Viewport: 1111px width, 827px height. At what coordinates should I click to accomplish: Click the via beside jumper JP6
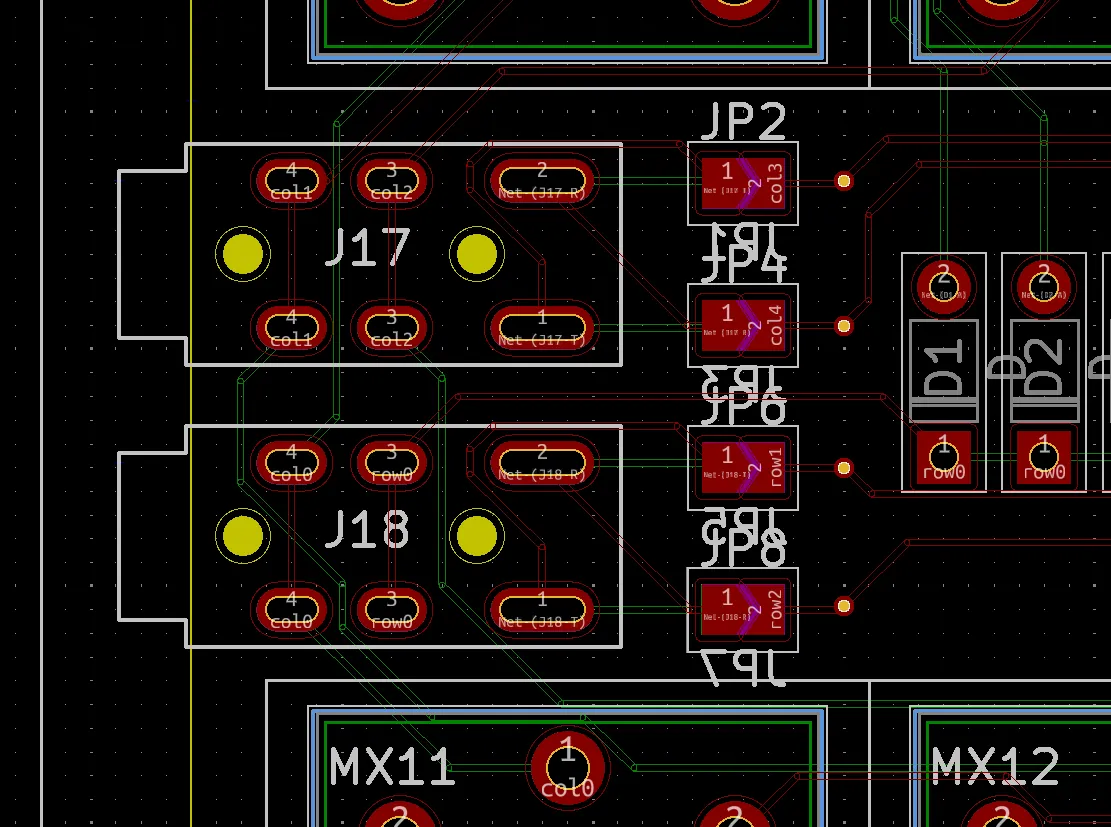tap(844, 466)
